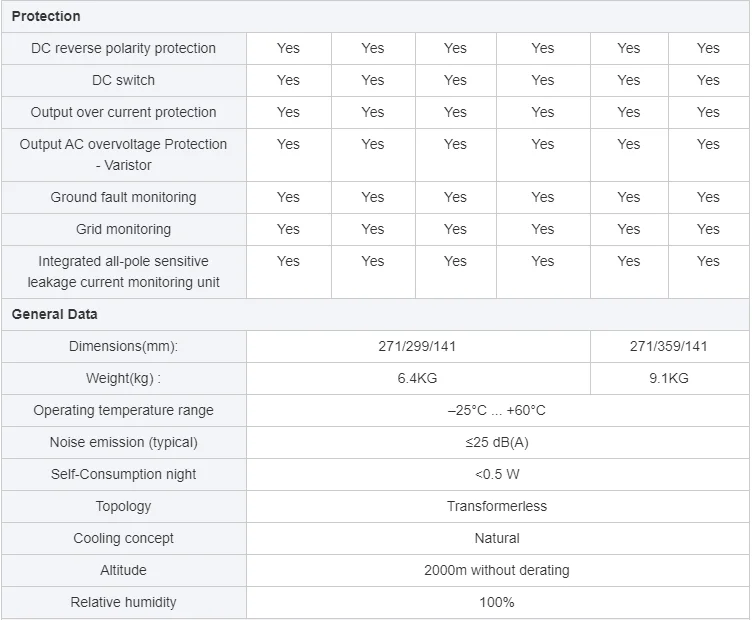Select the −25°C ... +60°C temperature value
The height and width of the screenshot is (620, 752).
(x=496, y=410)
